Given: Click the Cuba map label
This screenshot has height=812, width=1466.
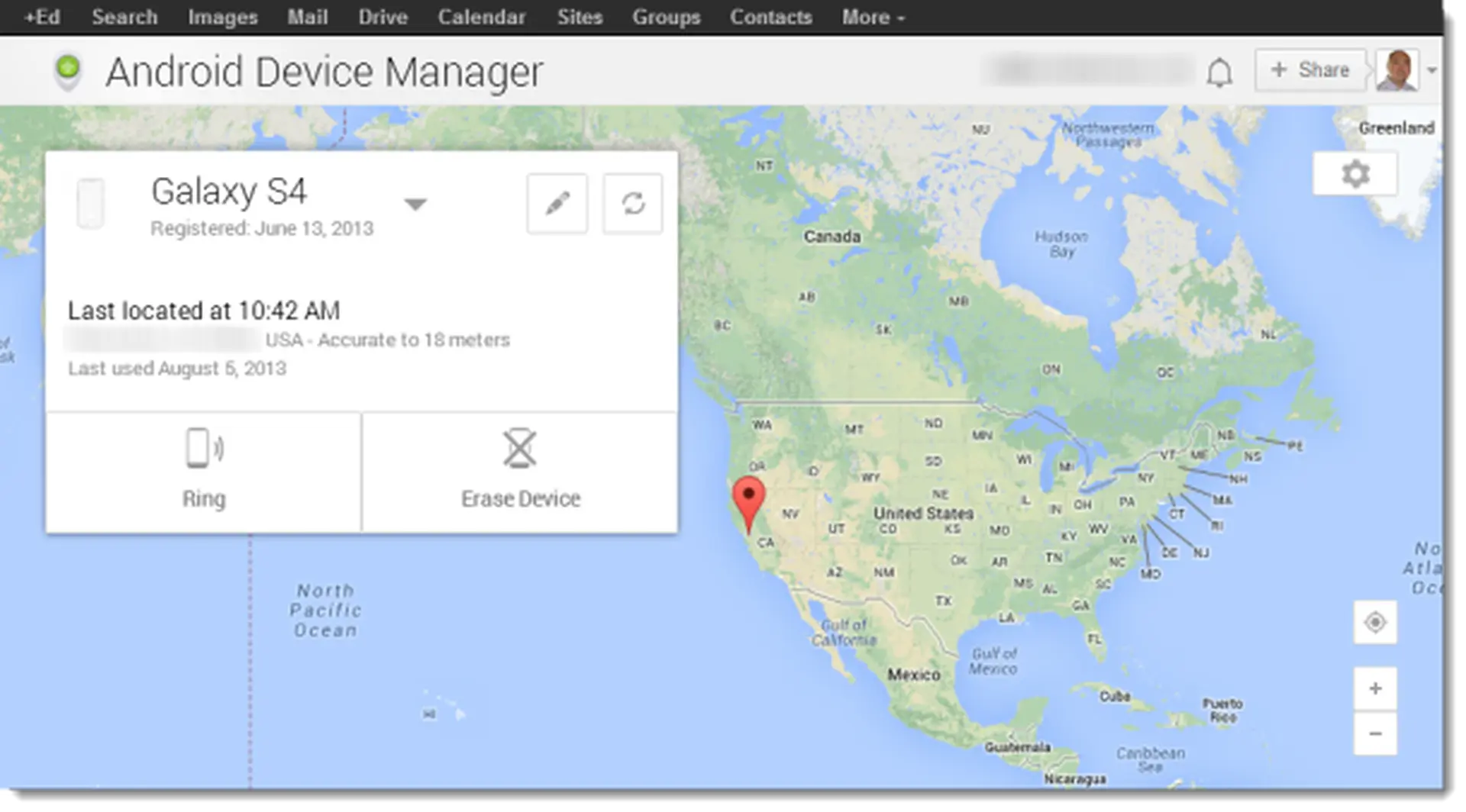Looking at the screenshot, I should click(x=1115, y=696).
